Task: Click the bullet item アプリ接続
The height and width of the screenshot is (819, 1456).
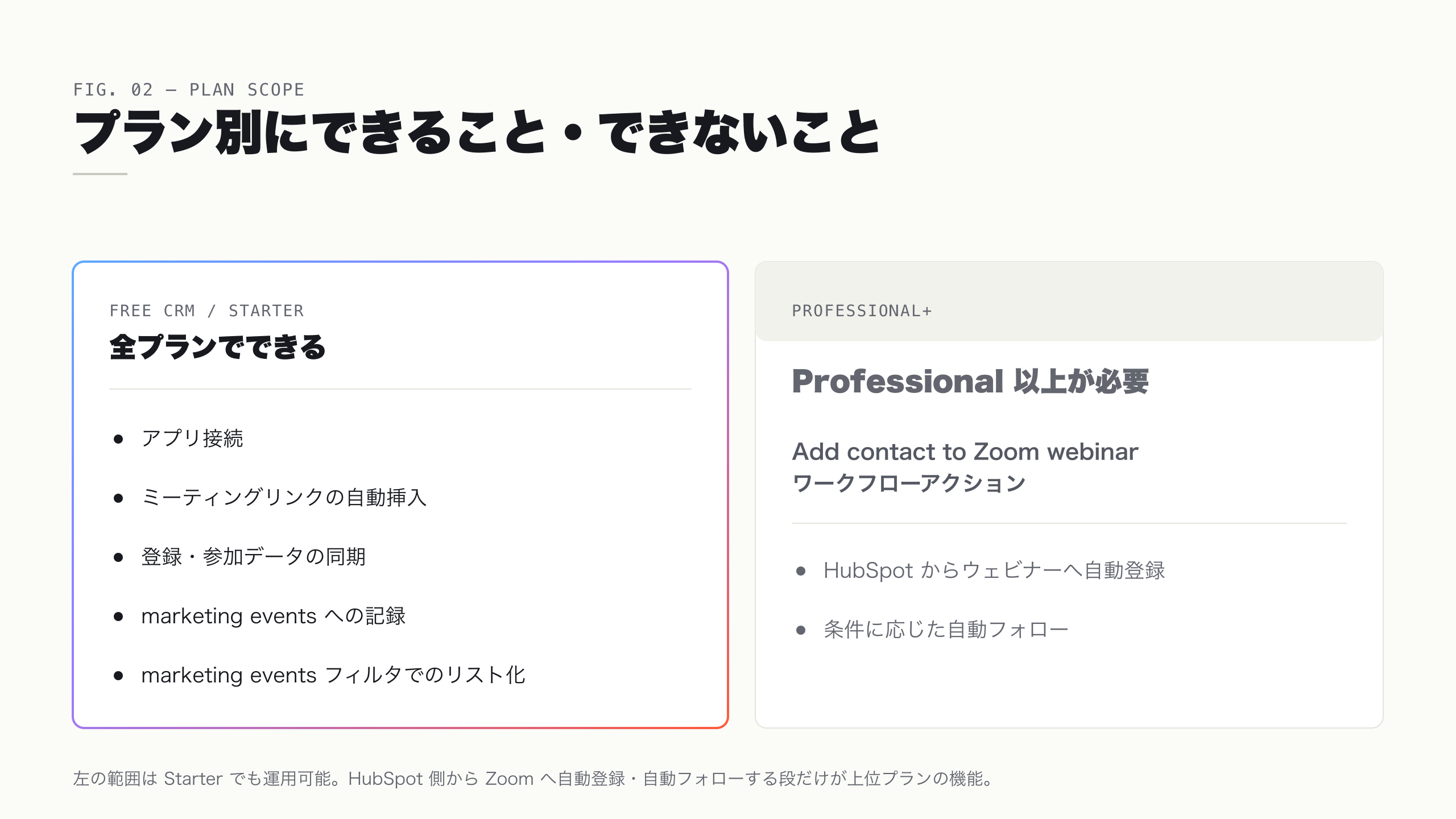Action: [192, 439]
